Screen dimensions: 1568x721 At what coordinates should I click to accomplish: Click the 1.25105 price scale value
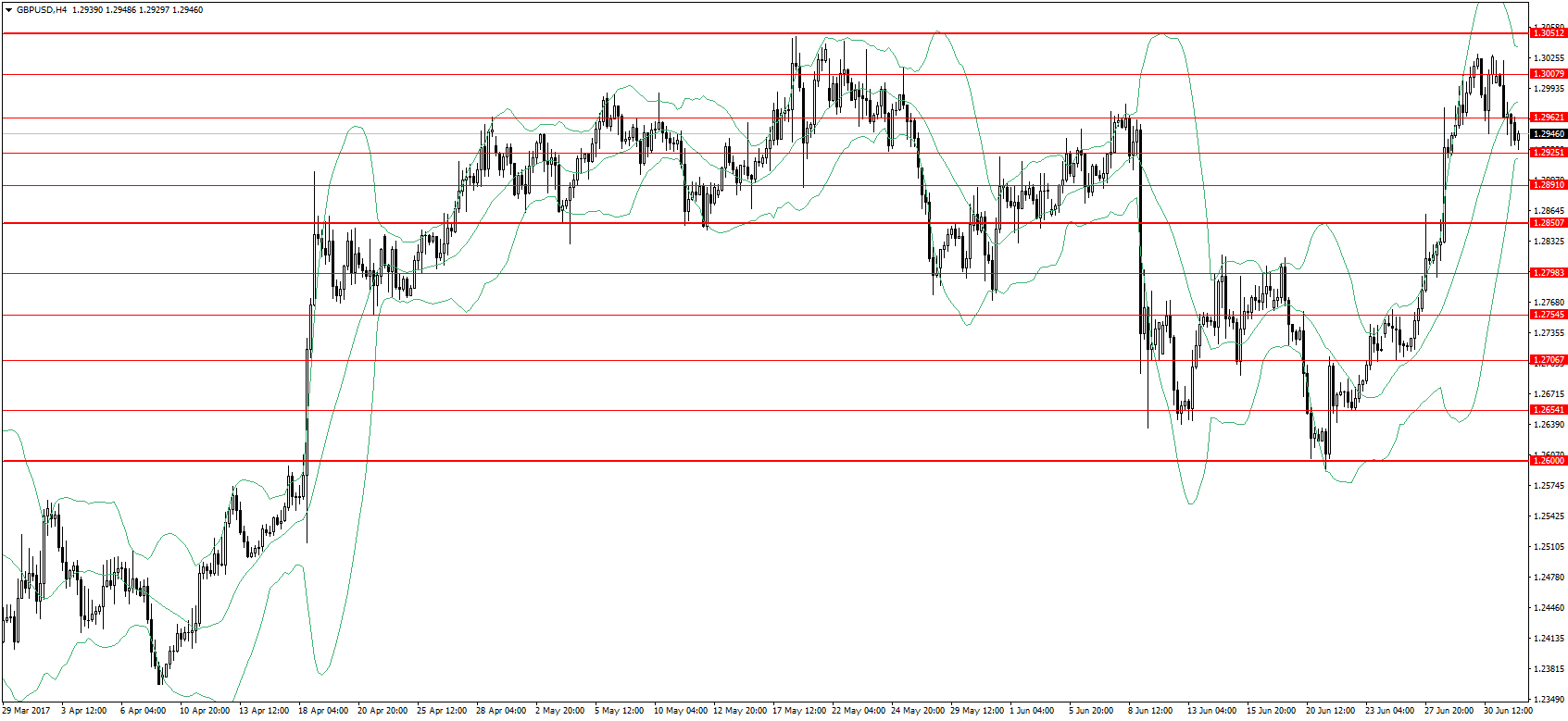click(1549, 547)
